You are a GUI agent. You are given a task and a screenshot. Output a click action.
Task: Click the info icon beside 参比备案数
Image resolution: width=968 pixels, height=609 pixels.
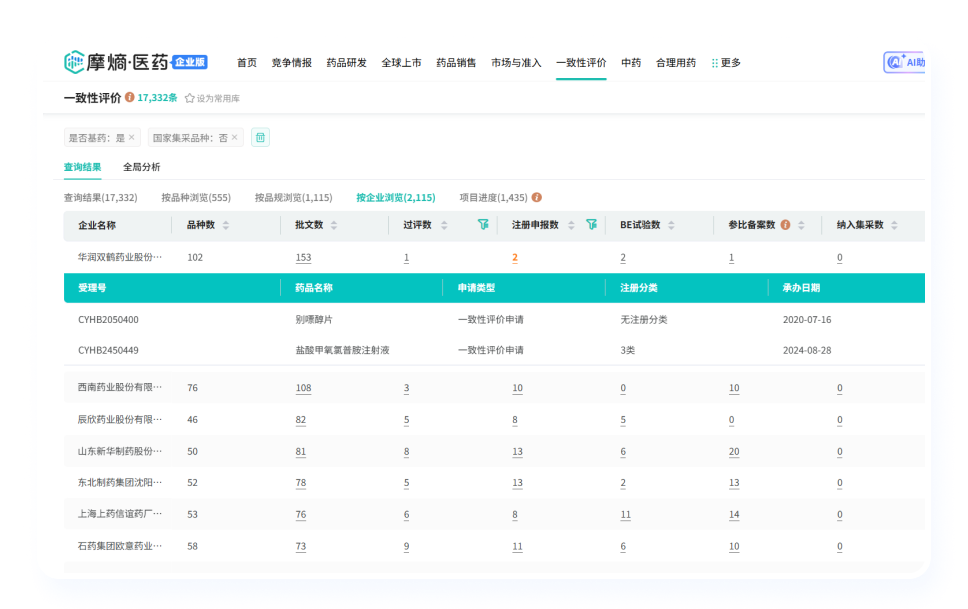click(785, 225)
